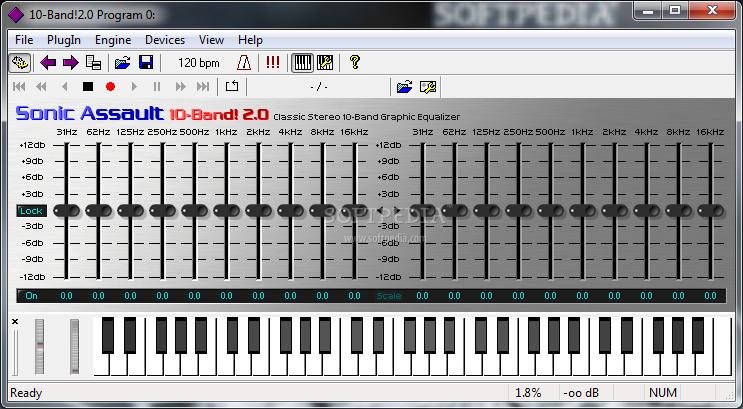The height and width of the screenshot is (409, 743).
Task: Click the left-right copy arrows between channels
Action: pos(389,210)
